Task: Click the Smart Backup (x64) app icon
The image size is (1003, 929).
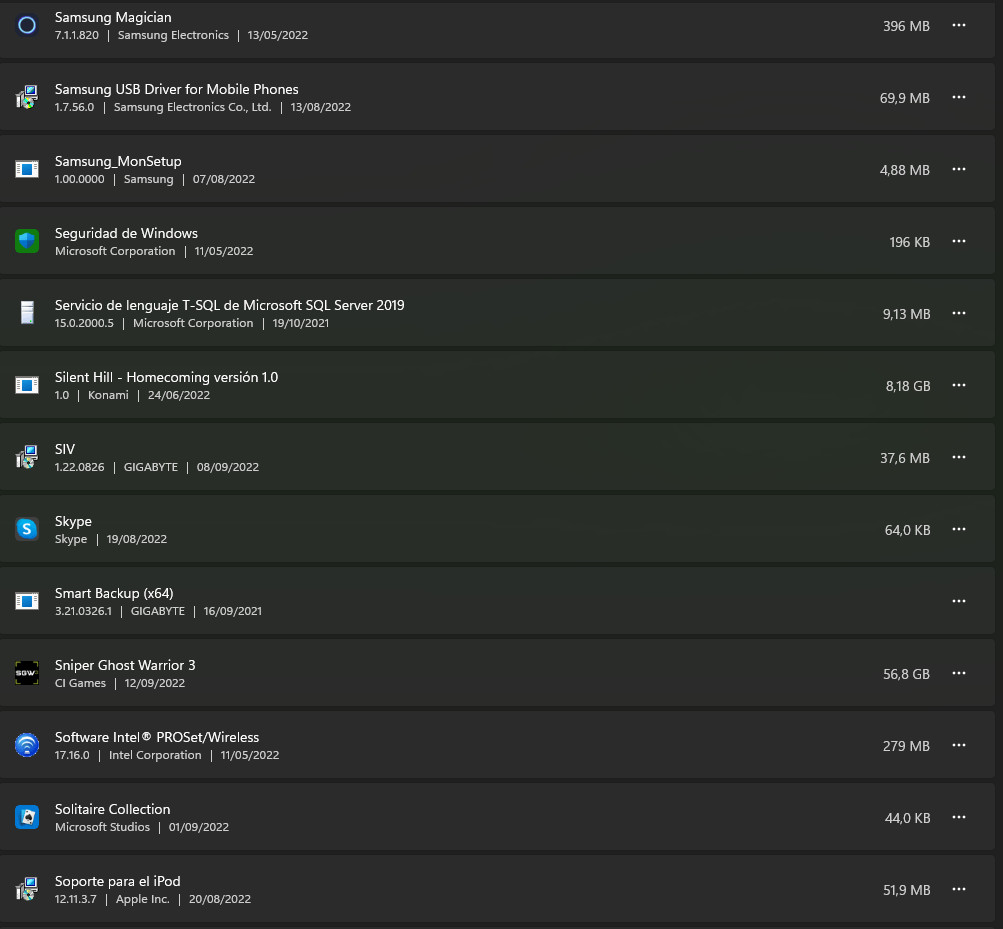Action: [27, 601]
